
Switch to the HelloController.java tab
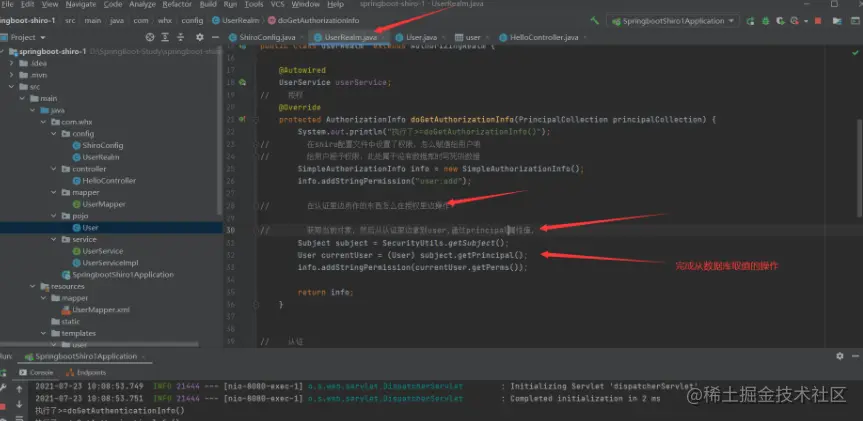click(x=542, y=37)
